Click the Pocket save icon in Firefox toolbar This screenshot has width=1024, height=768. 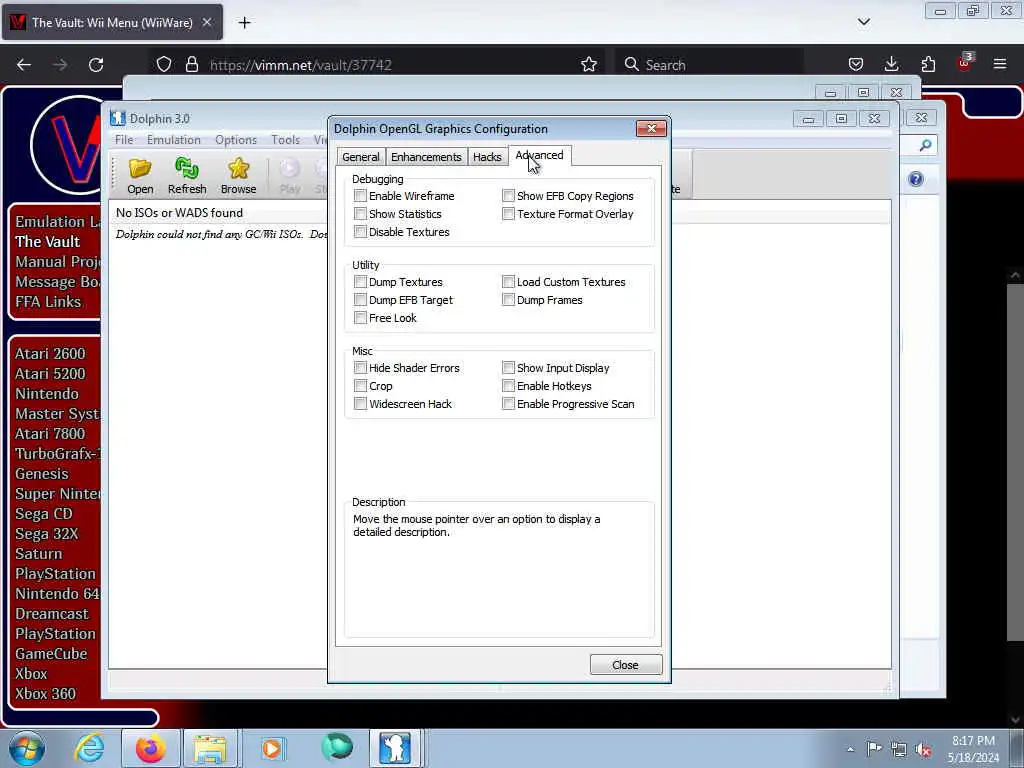click(x=856, y=64)
